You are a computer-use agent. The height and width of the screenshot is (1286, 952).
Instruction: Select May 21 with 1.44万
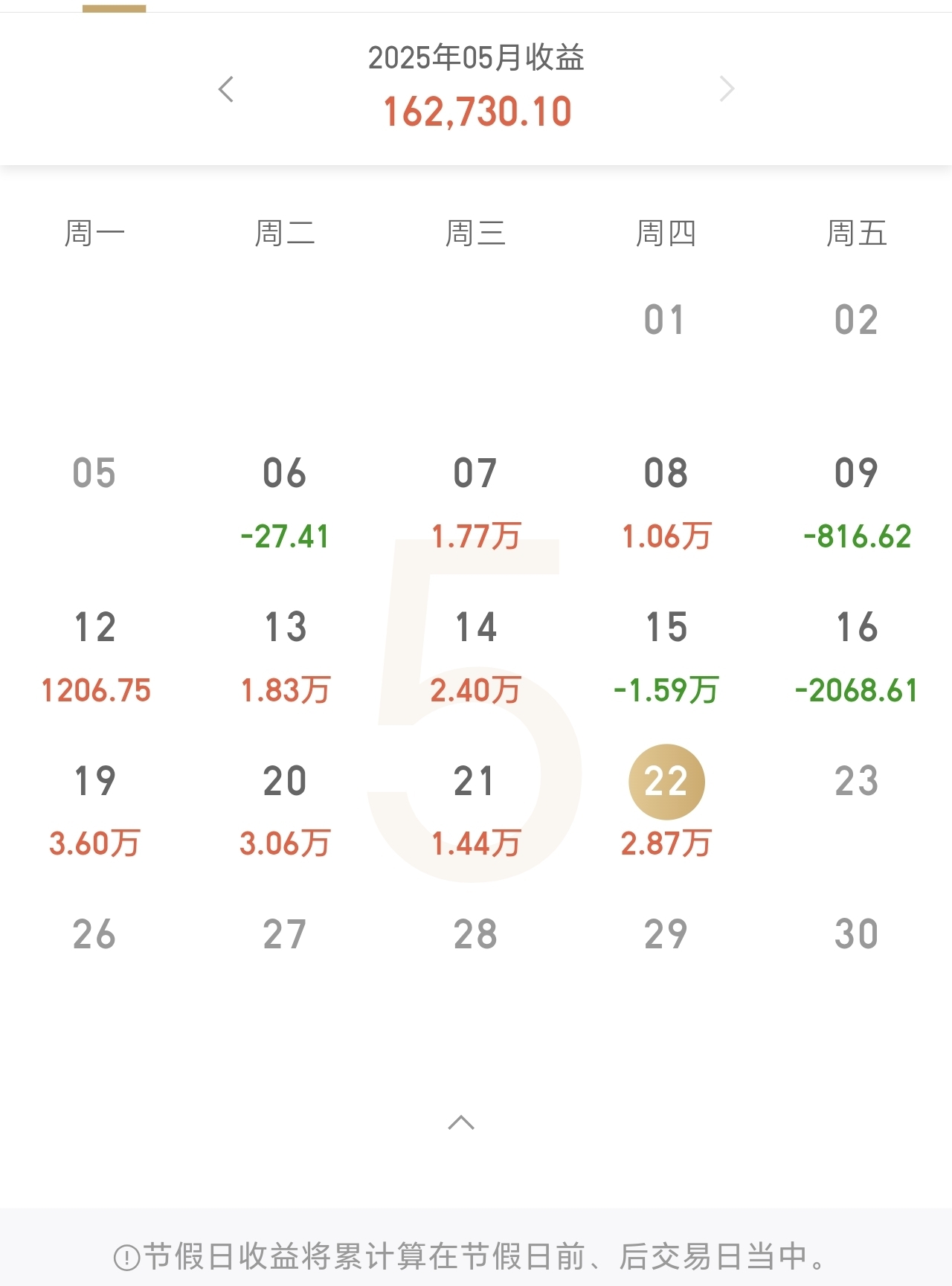click(x=476, y=811)
